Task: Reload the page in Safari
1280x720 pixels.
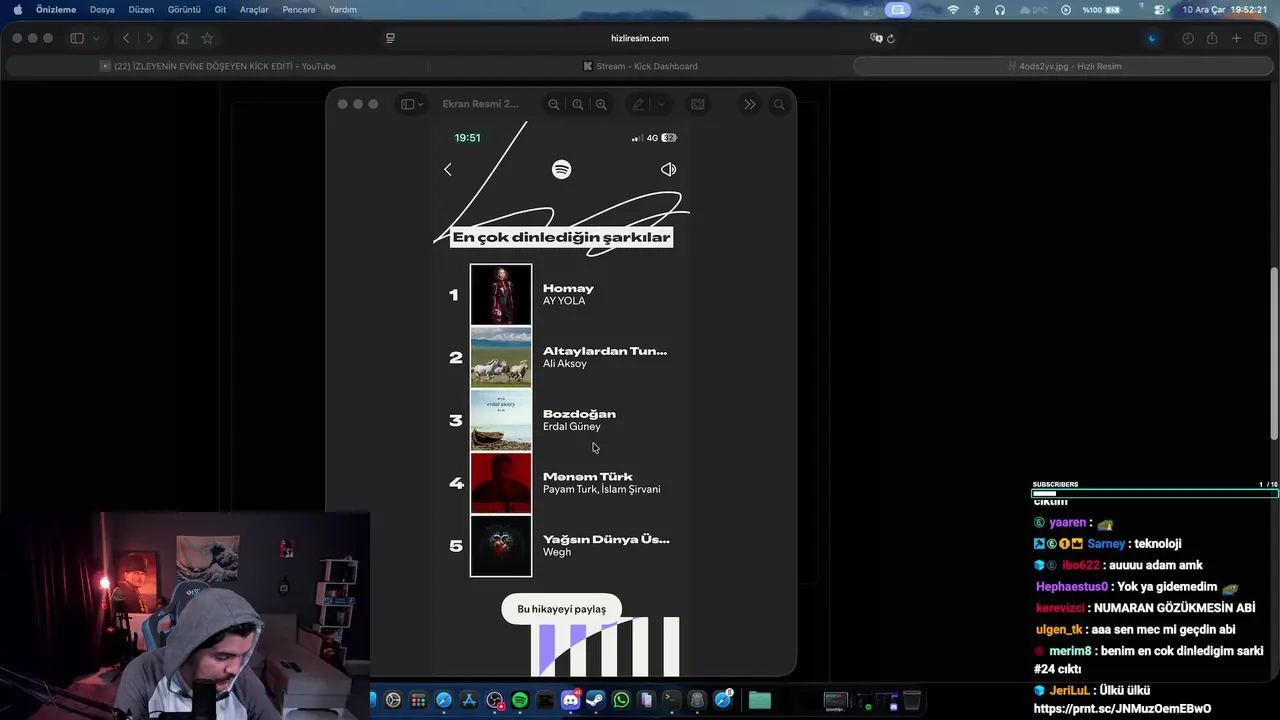Action: point(891,38)
